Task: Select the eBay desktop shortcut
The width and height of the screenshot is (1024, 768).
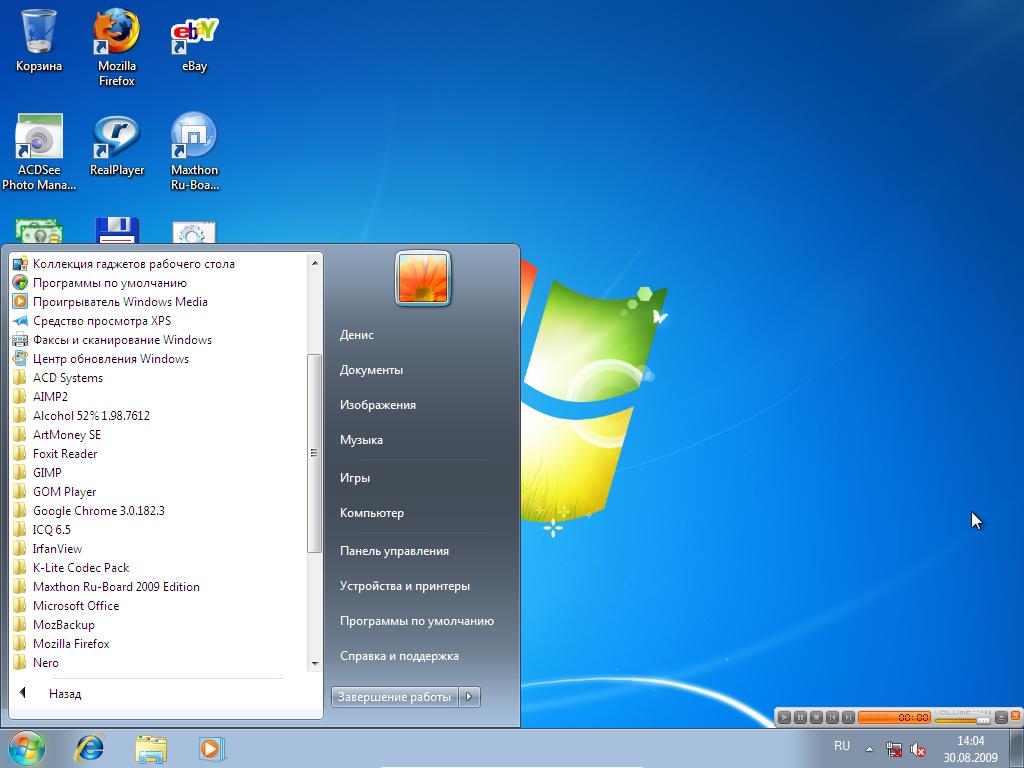Action: coord(194,40)
